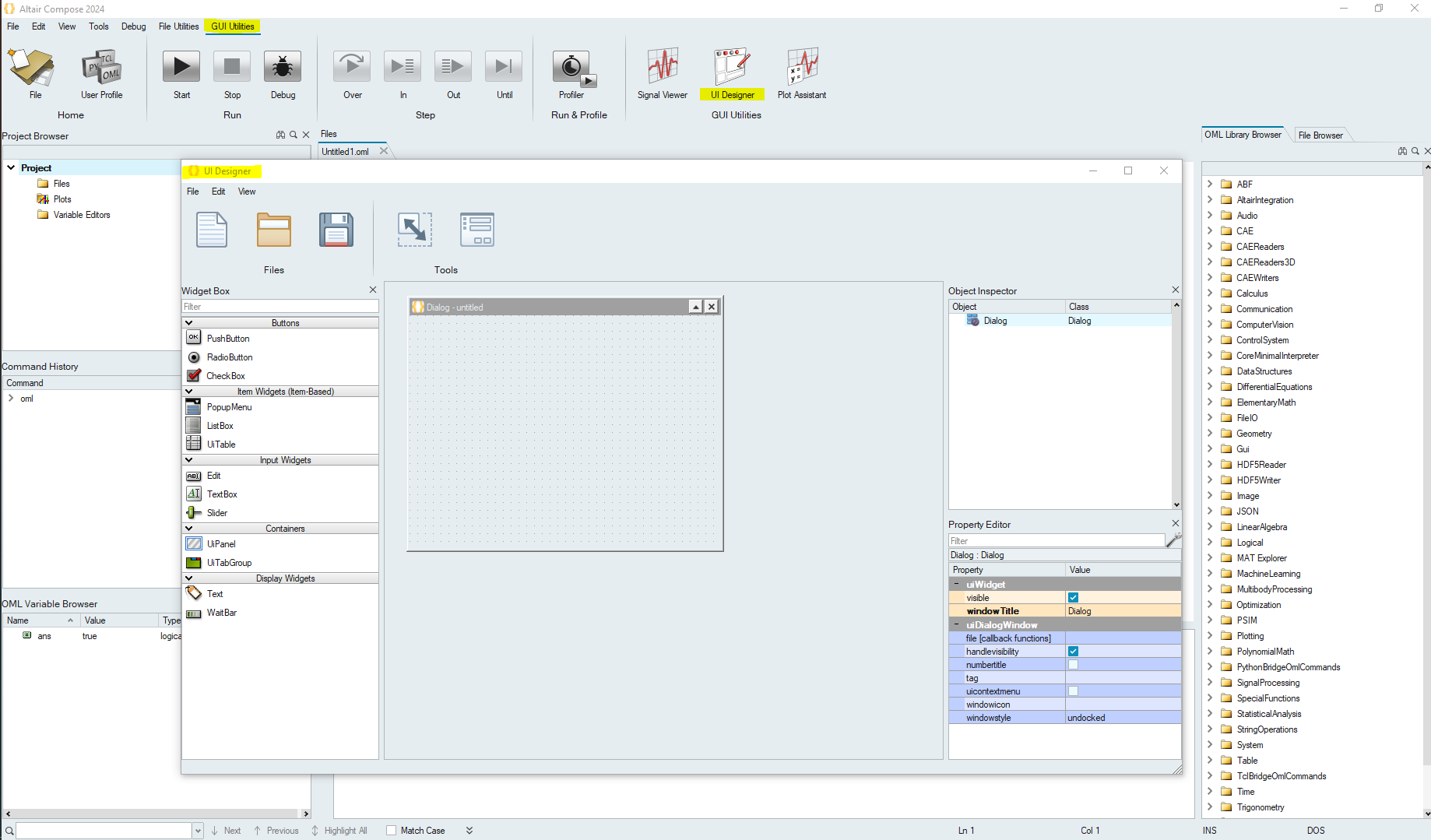1431x840 pixels.
Task: Enable the Match Case checkbox
Action: [392, 831]
